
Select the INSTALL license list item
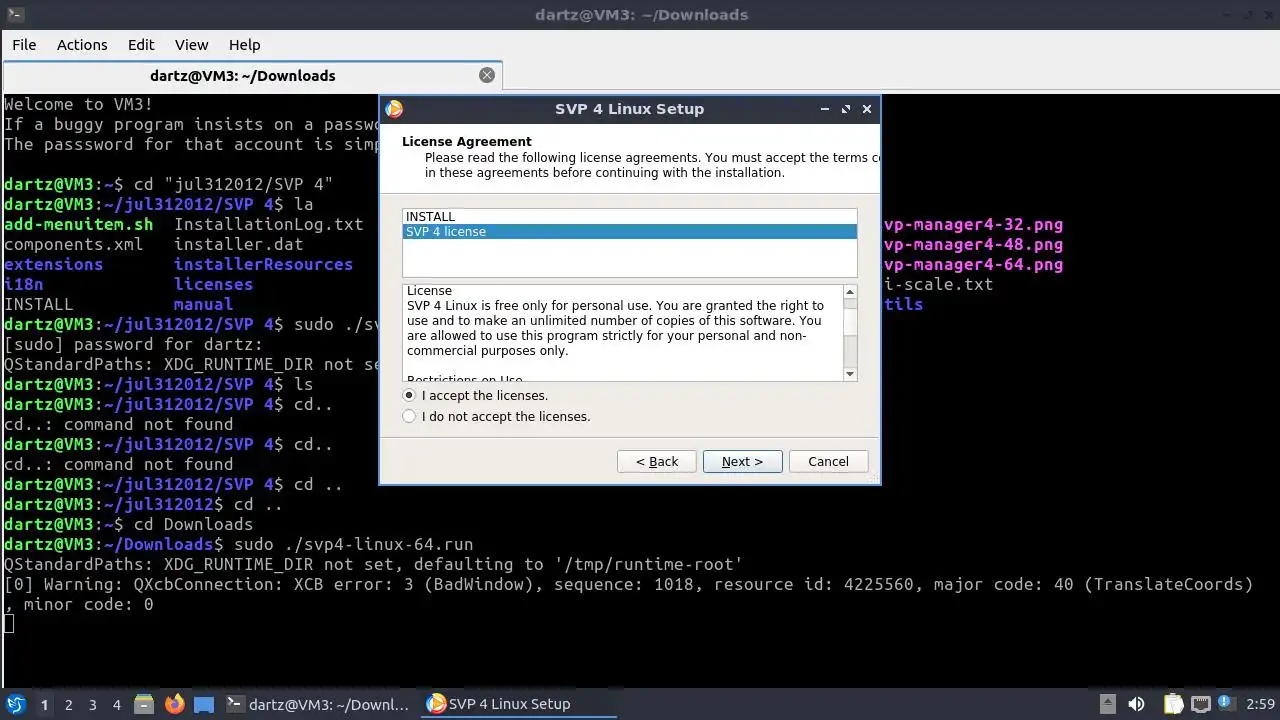[629, 216]
